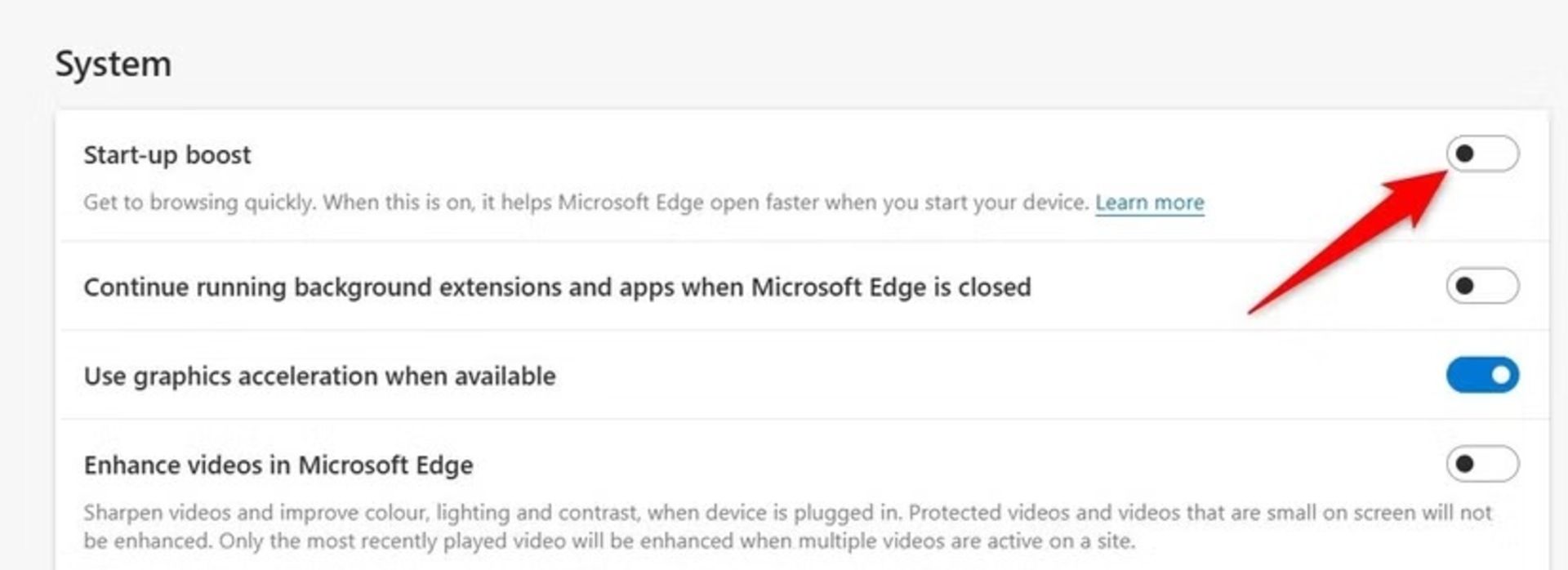
Task: Turn on Continue running background extensions switch
Action: 1482,286
